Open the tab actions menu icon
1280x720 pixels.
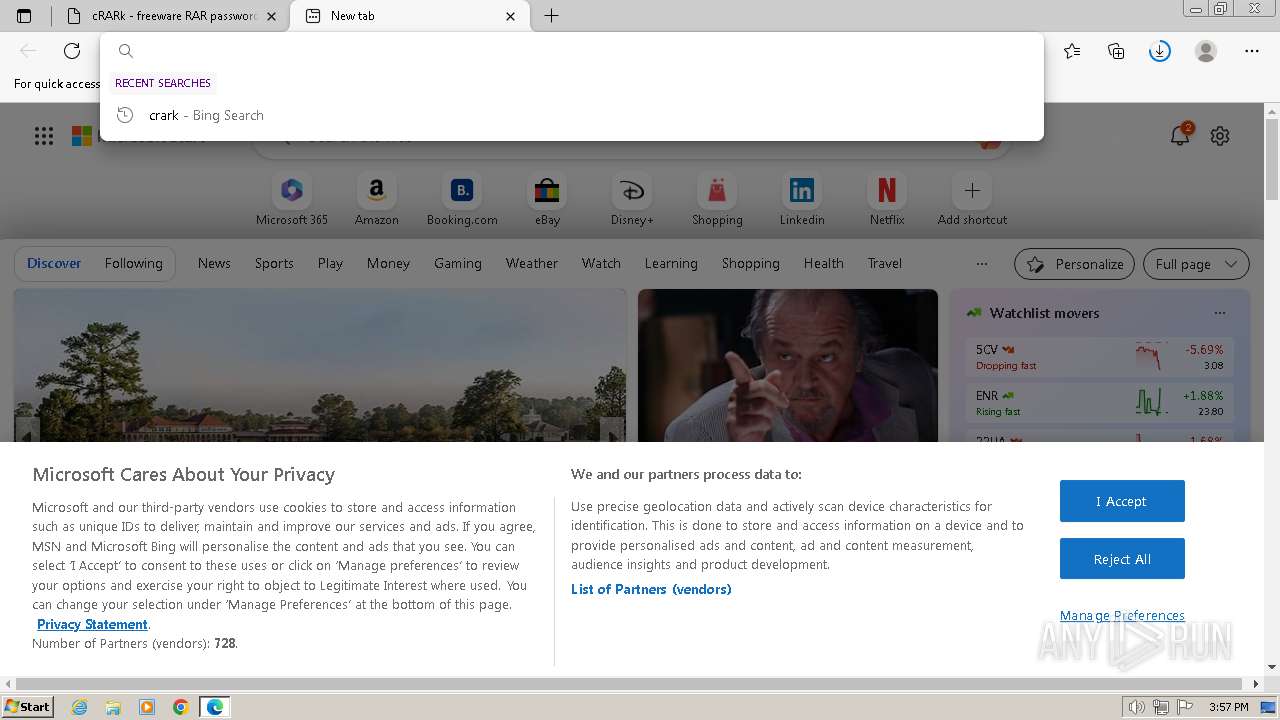24,16
